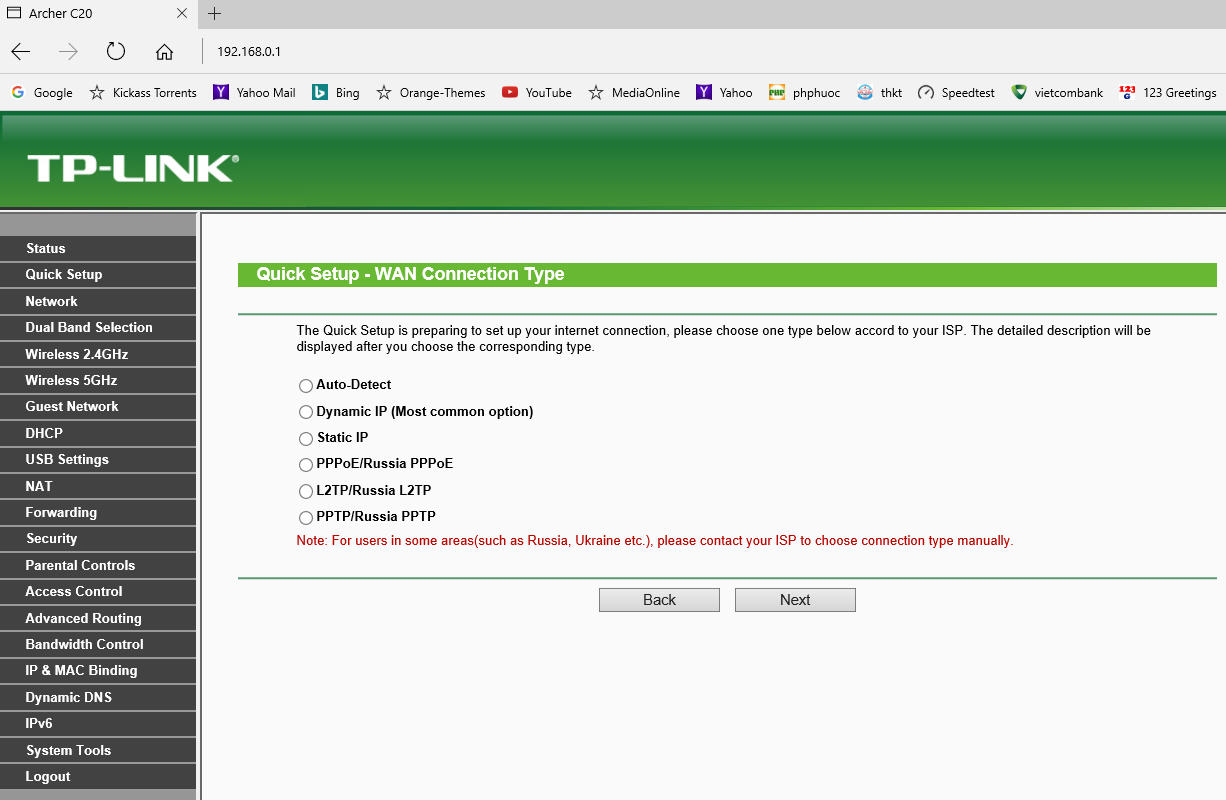Click the Next button
1226x800 pixels.
click(x=795, y=600)
